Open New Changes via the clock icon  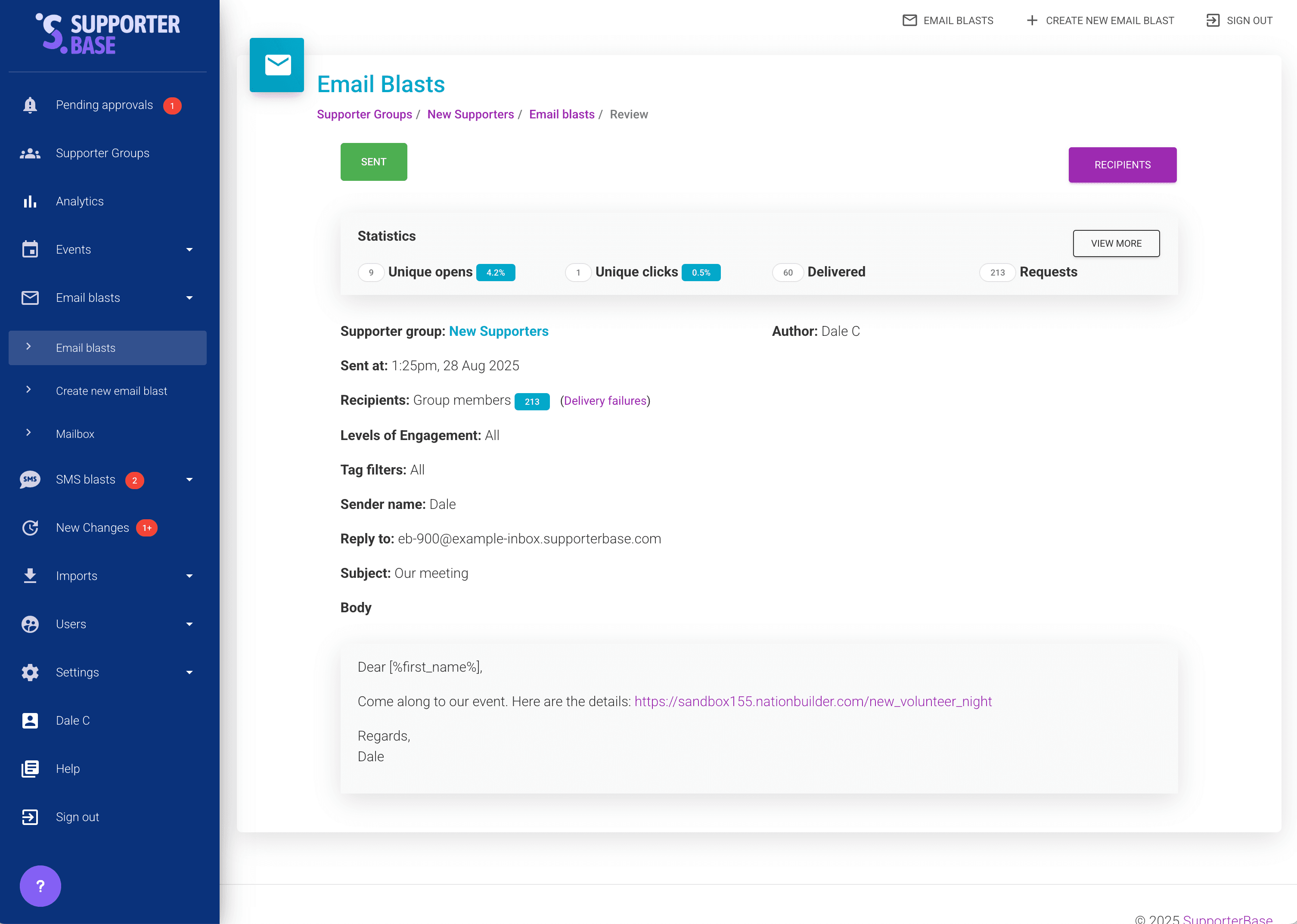coord(30,528)
